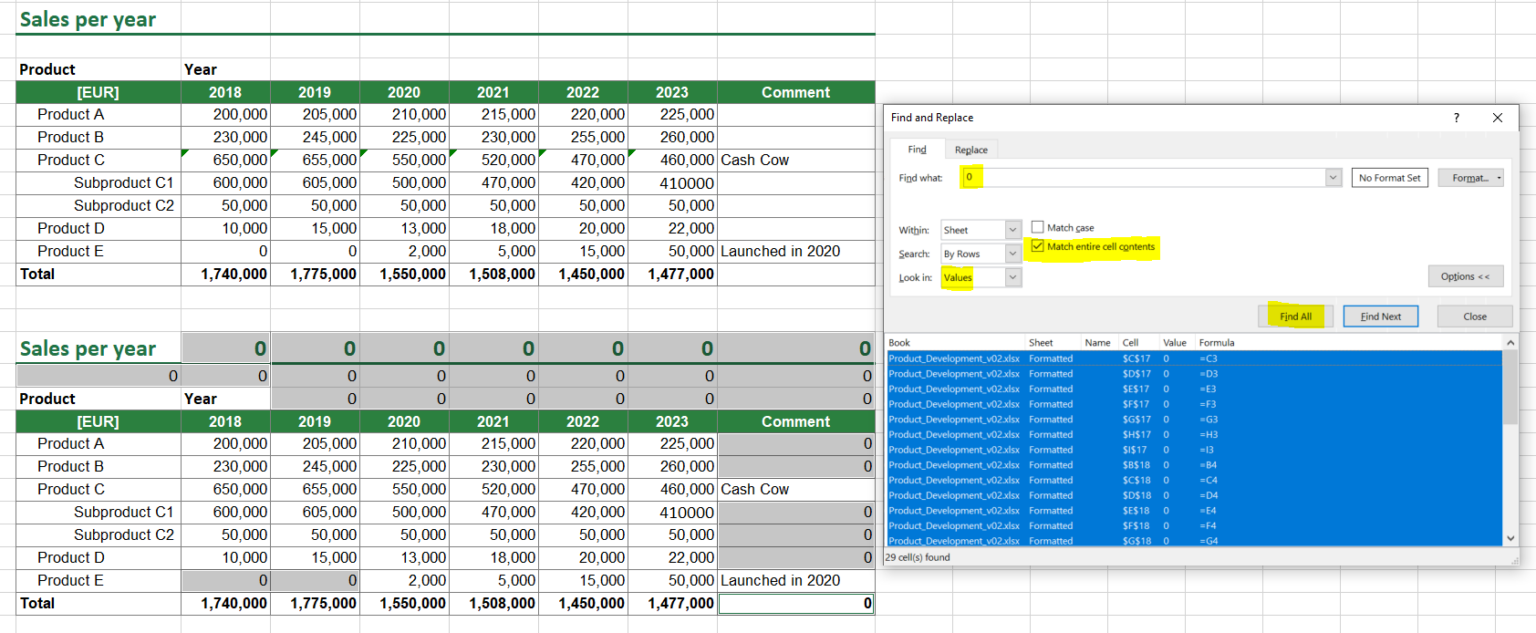Open the Look in dropdown showing Values
This screenshot has height=633, width=1536.
pyautogui.click(x=1012, y=279)
